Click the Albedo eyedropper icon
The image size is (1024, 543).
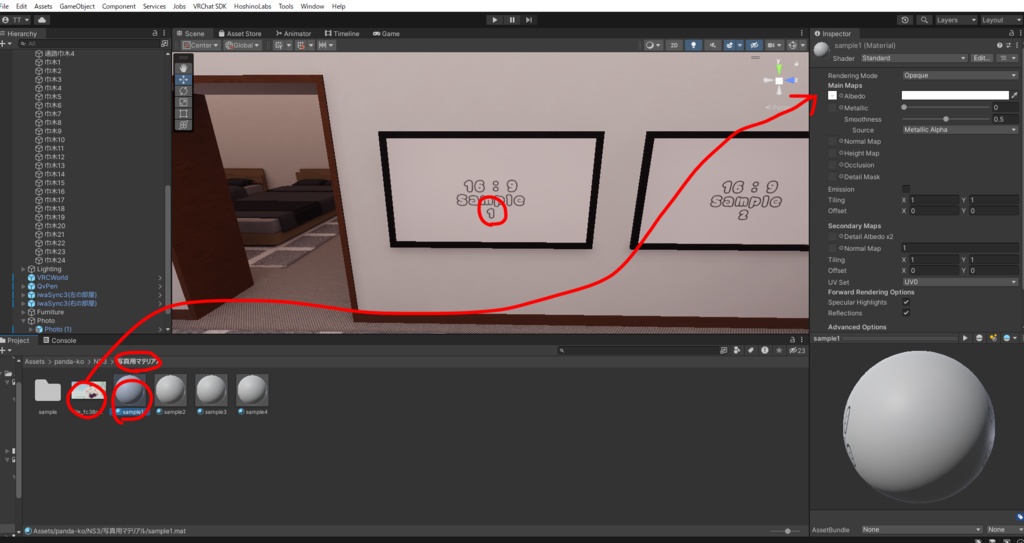[1014, 95]
